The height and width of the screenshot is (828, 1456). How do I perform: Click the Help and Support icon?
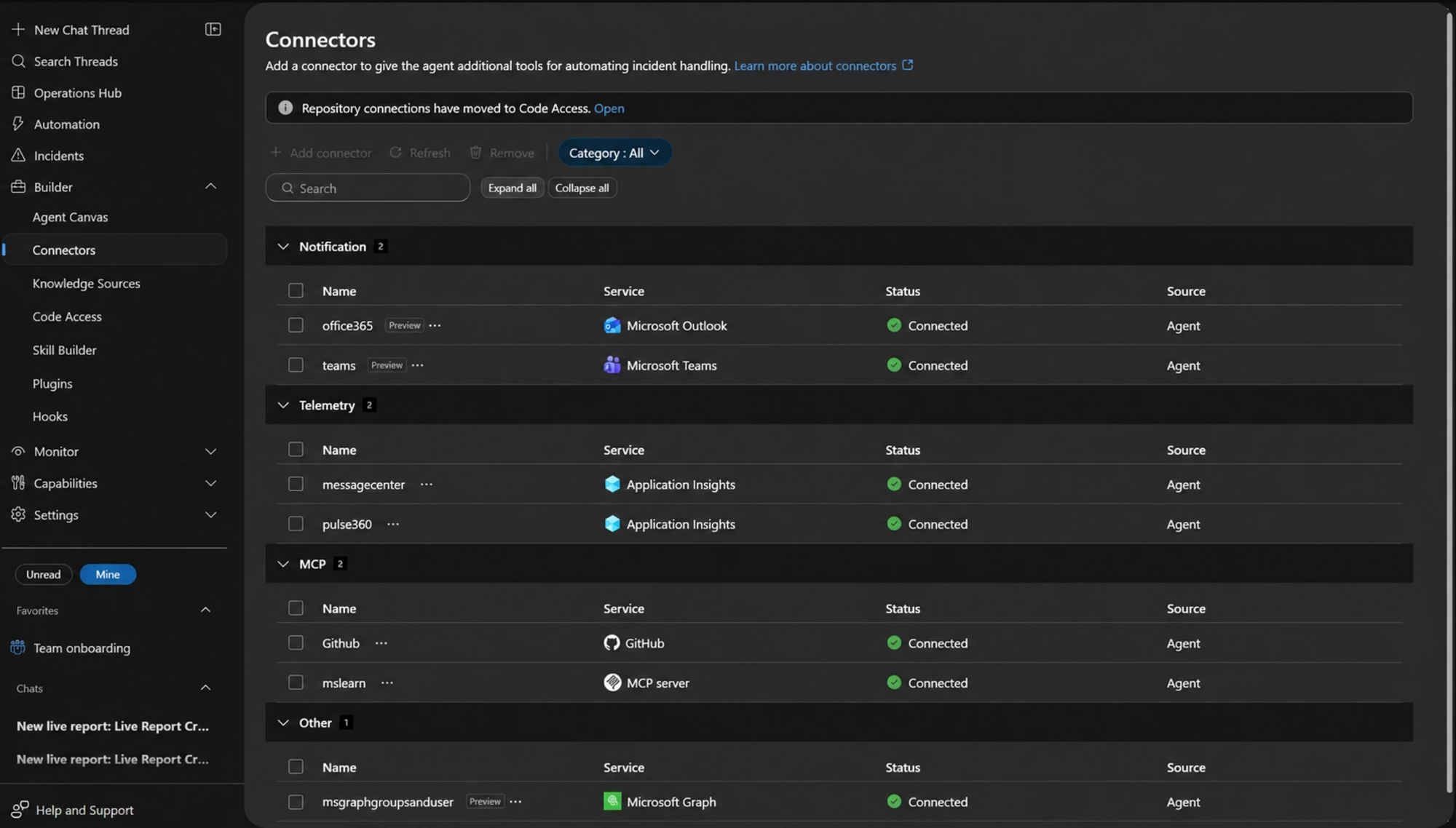pos(20,809)
